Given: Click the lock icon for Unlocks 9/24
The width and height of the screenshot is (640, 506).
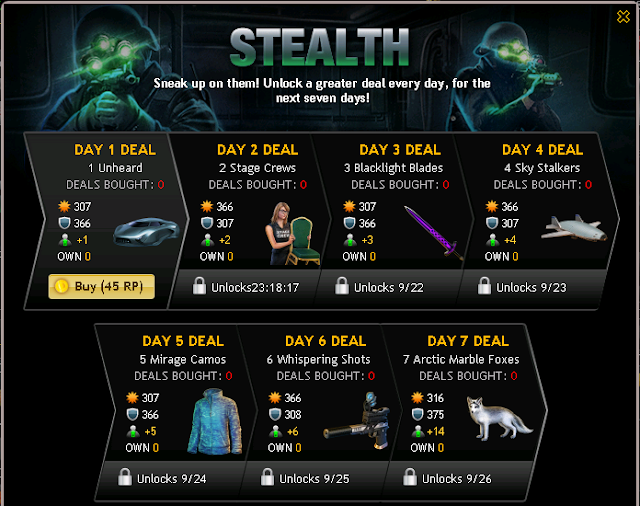Looking at the screenshot, I should (124, 477).
